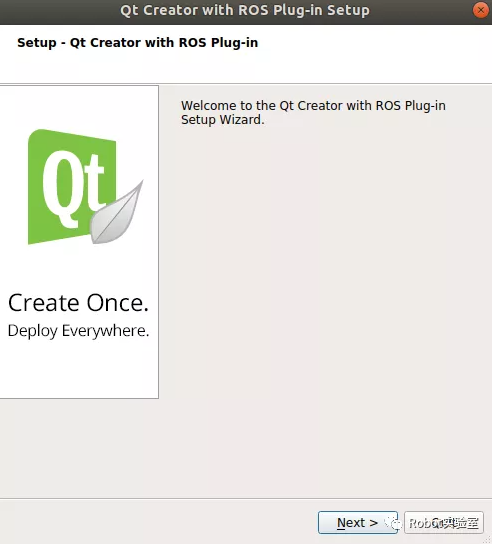Proceed with the Next > button
Screen dimensions: 492x545
pyautogui.click(x=358, y=522)
